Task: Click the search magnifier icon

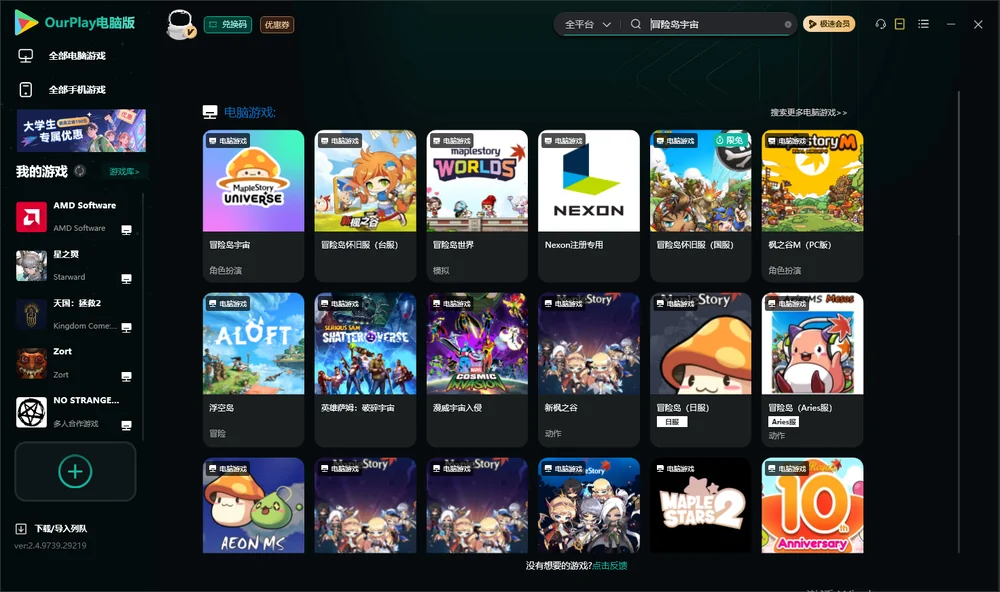Action: point(636,24)
